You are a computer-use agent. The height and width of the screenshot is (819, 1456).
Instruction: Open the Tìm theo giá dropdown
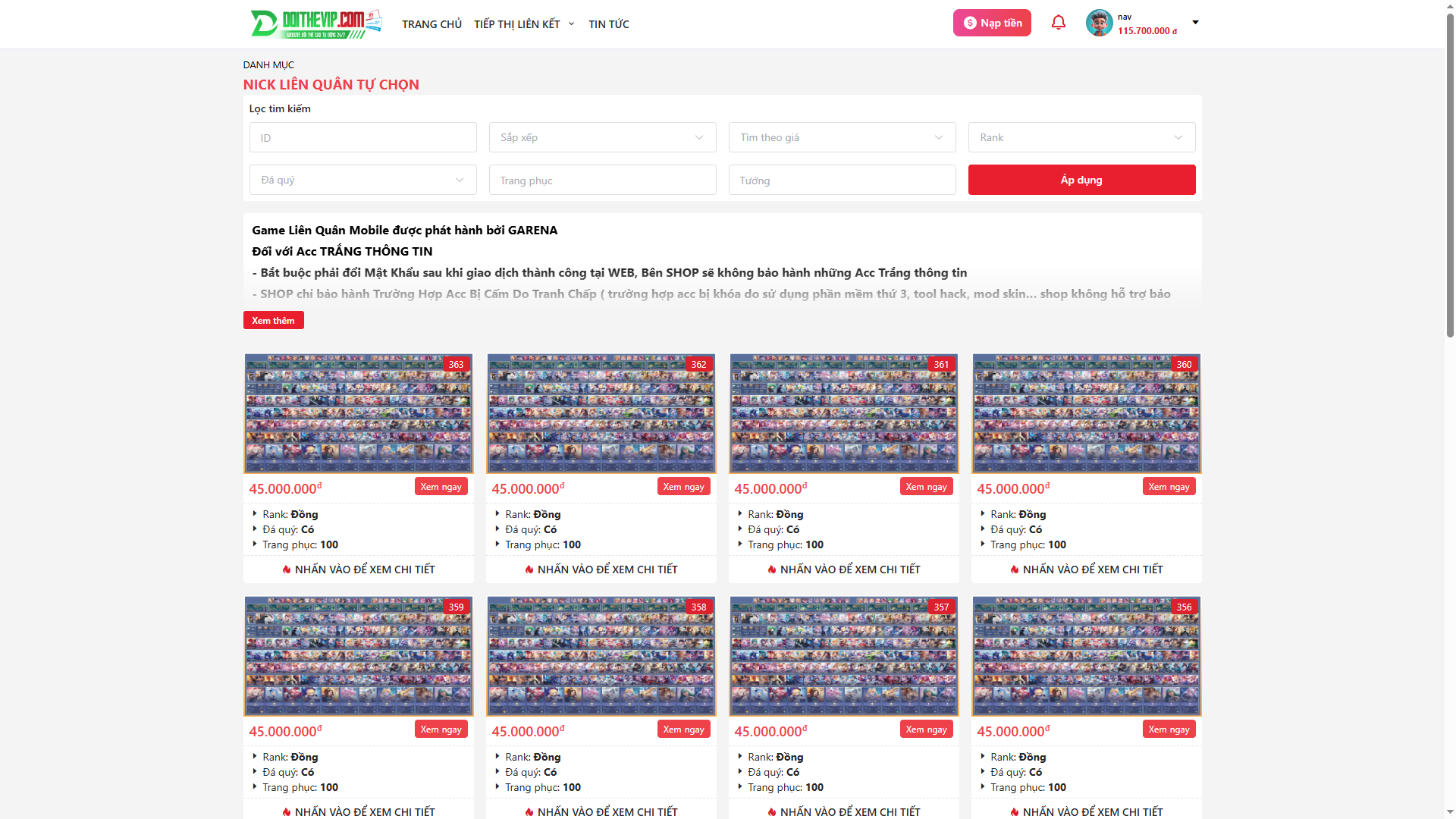click(x=843, y=137)
